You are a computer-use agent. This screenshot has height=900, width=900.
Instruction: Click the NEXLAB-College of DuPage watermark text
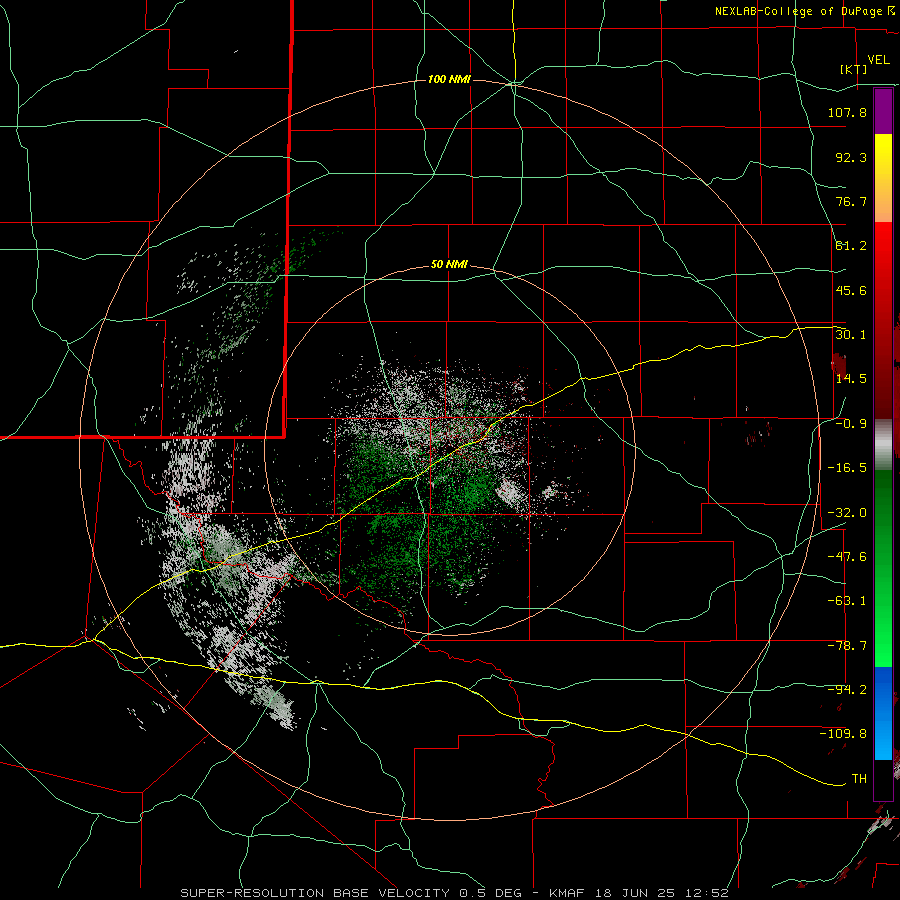(805, 11)
